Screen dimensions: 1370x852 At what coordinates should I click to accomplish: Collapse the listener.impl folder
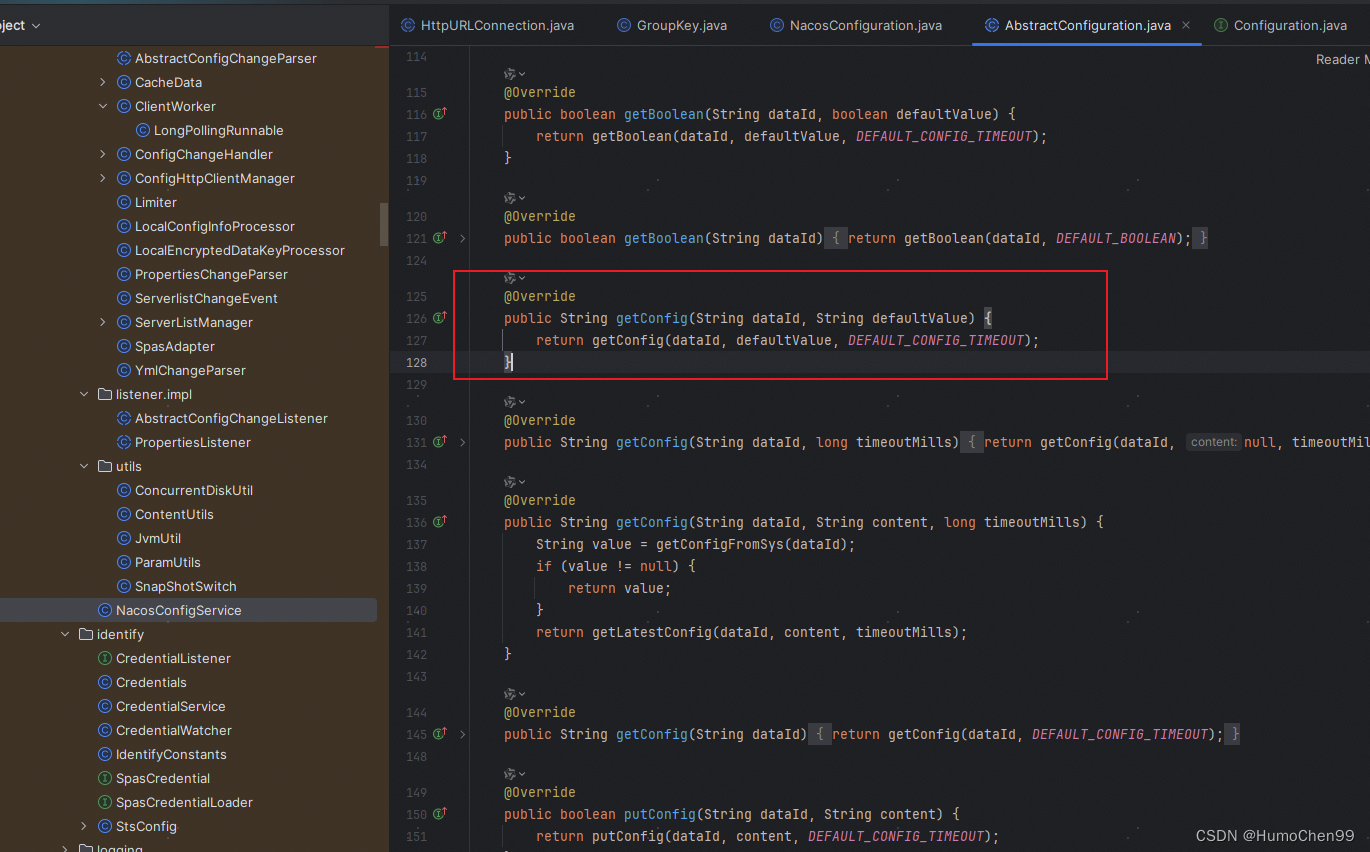[x=84, y=395]
